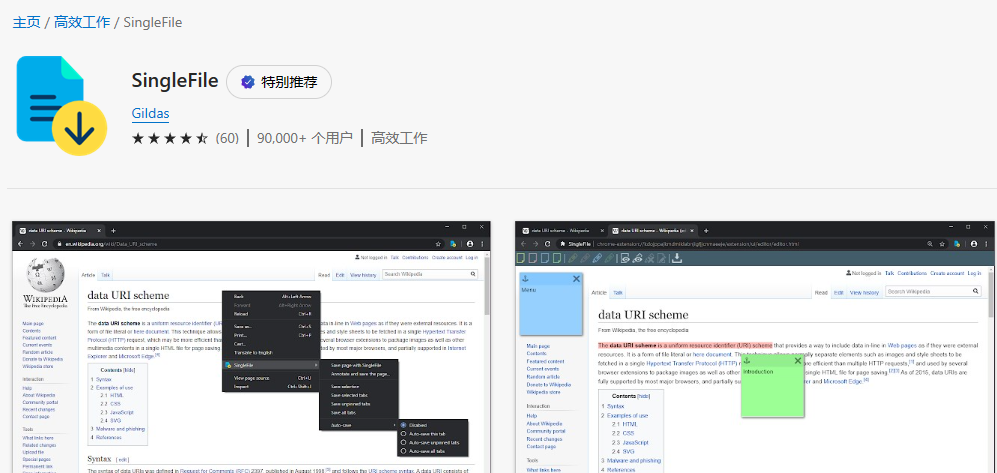This screenshot has height=473, width=997.
Task: Choose Save page with SingleFile menu entry
Action: coord(357,365)
